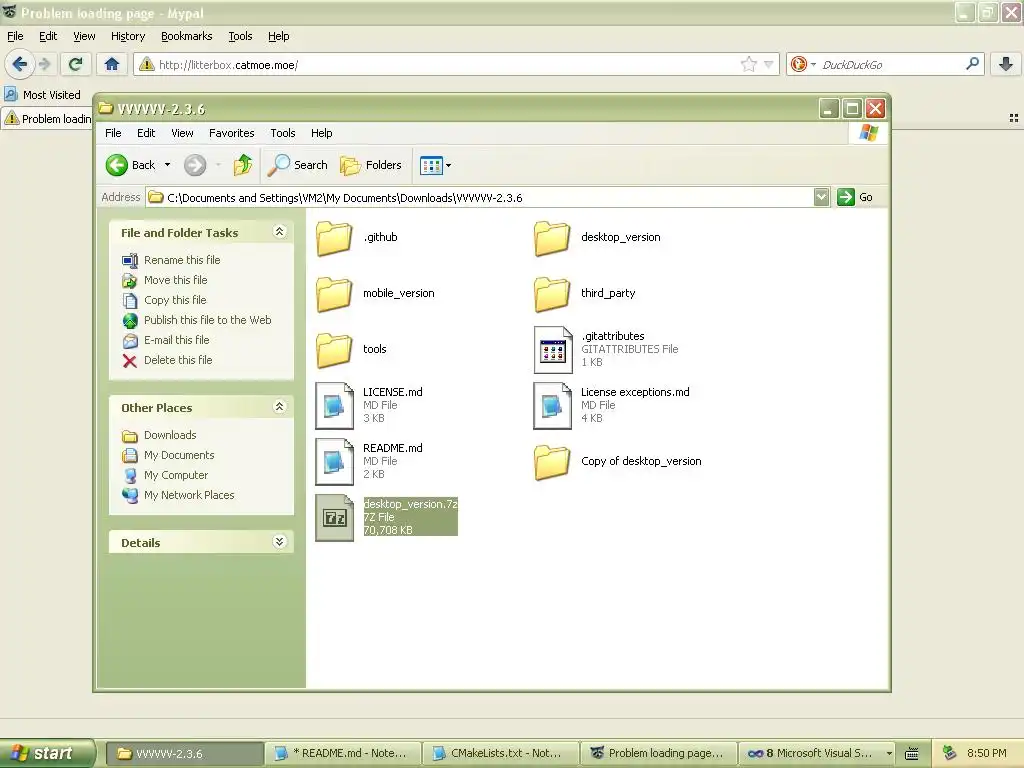Expand the Address bar dropdown
This screenshot has height=768, width=1024.
coord(822,197)
